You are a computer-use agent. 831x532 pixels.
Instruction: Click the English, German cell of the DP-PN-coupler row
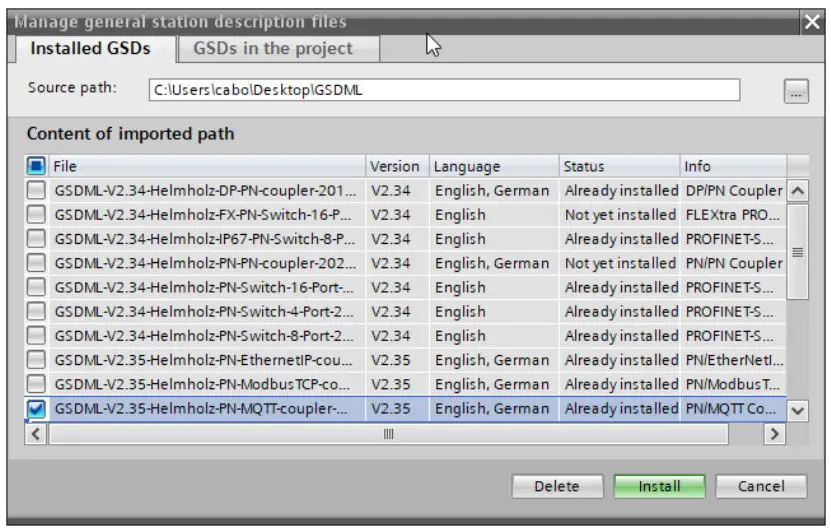click(492, 190)
